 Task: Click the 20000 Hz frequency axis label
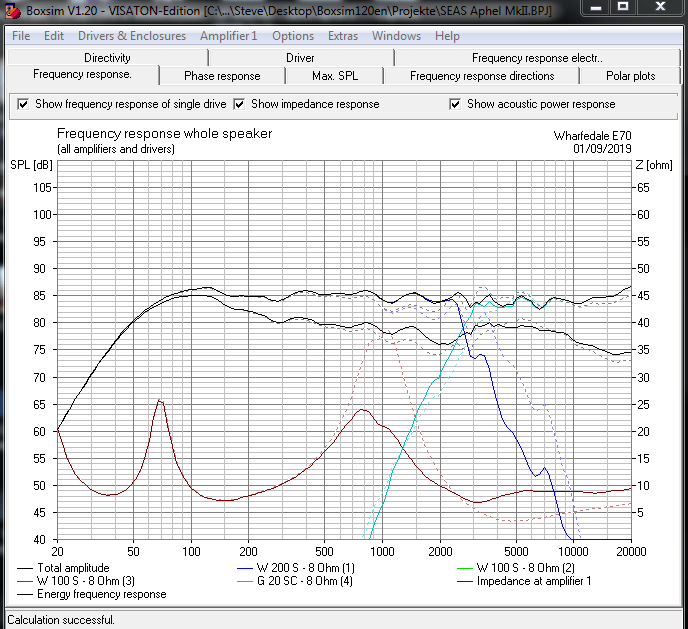click(631, 552)
